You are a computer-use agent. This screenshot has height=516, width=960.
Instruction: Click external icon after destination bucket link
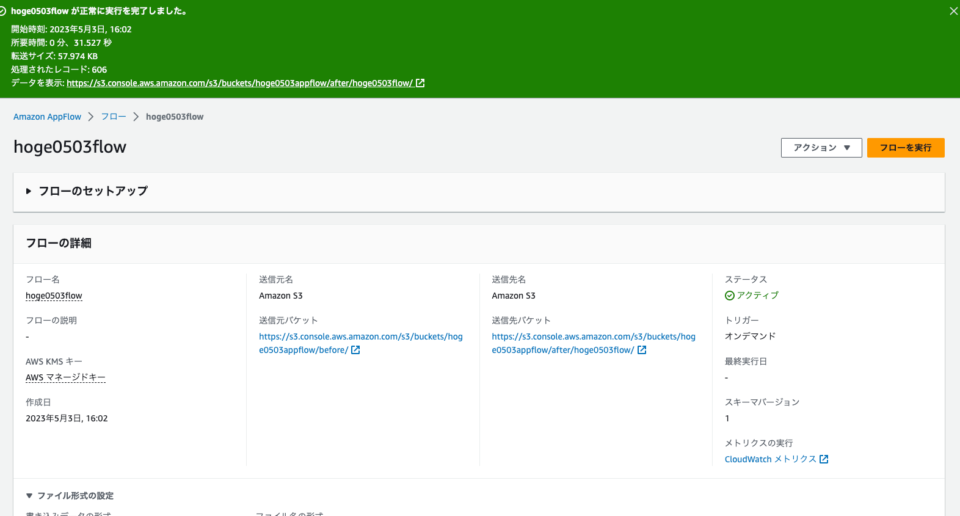click(x=642, y=350)
